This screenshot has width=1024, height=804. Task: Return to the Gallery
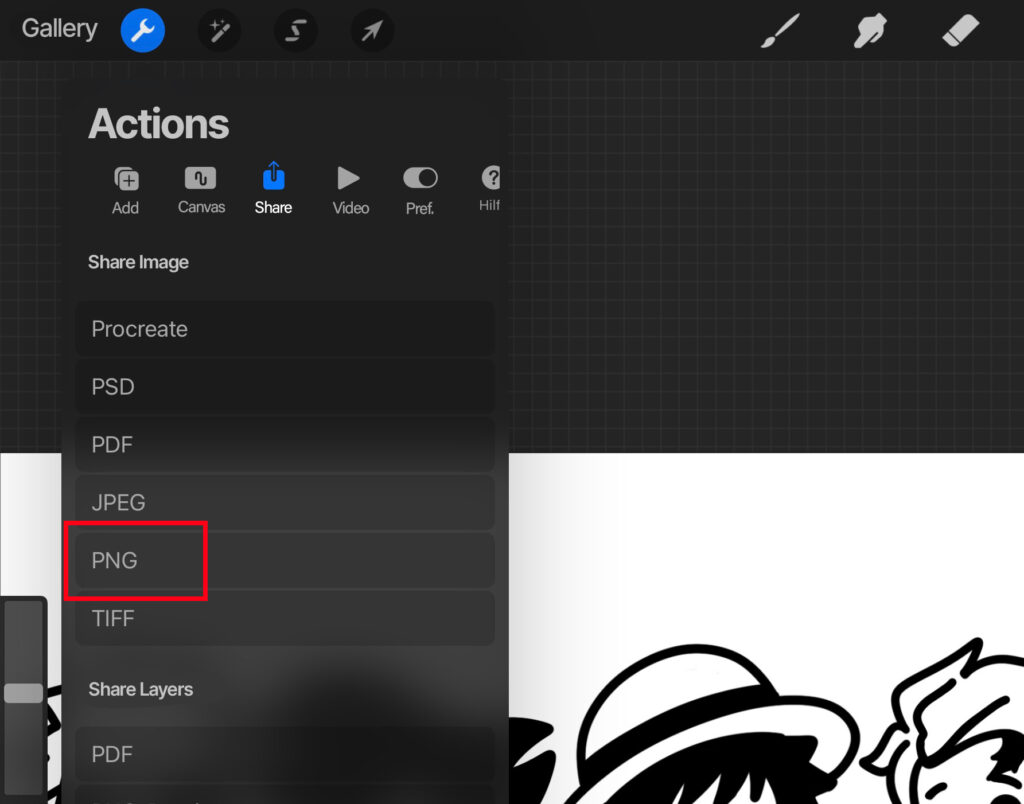[57, 29]
